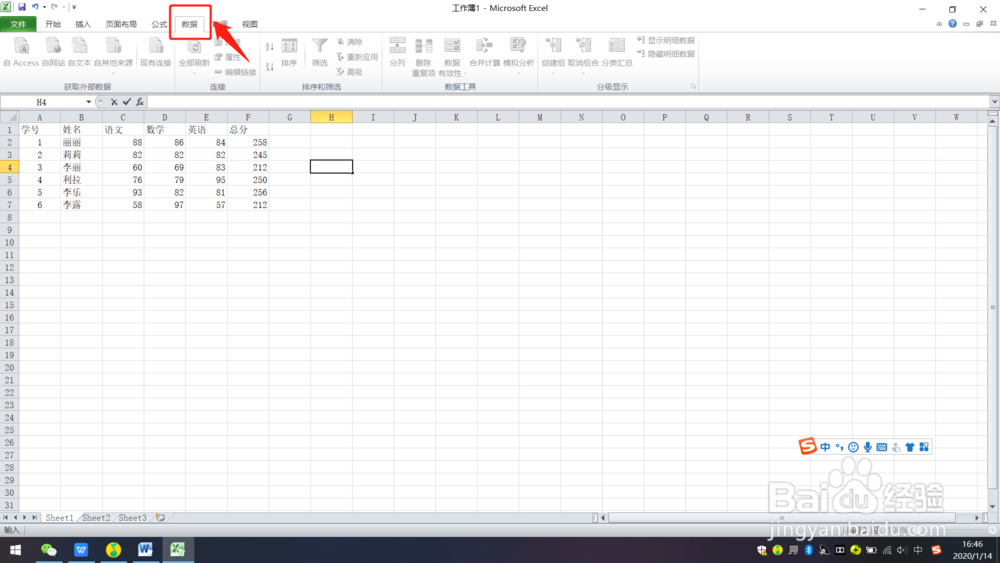Screen dimensions: 1000x563
Task: Expand the Name Box dropdown
Action: pyautogui.click(x=89, y=102)
